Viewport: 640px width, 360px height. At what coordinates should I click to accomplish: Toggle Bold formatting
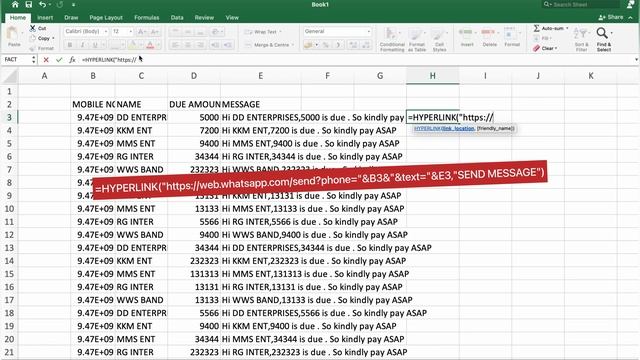(70, 44)
